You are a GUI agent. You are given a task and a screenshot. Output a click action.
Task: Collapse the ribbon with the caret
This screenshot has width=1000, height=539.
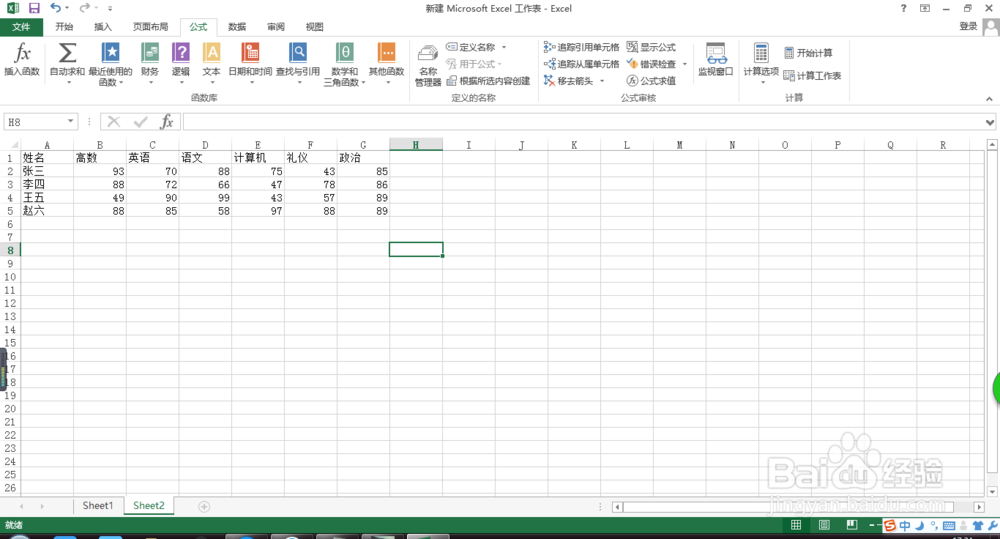(989, 99)
